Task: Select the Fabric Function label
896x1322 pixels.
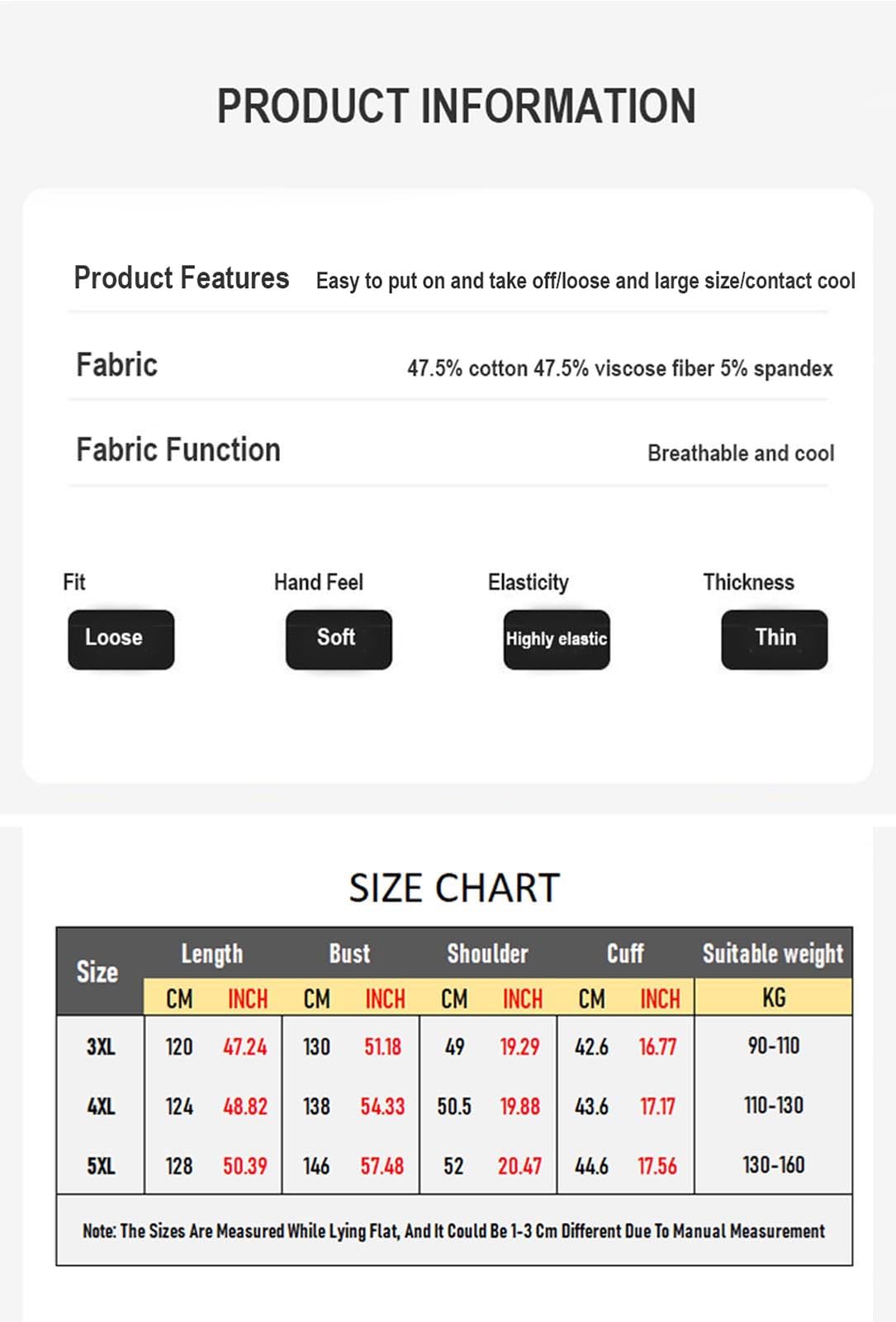Action: point(178,450)
